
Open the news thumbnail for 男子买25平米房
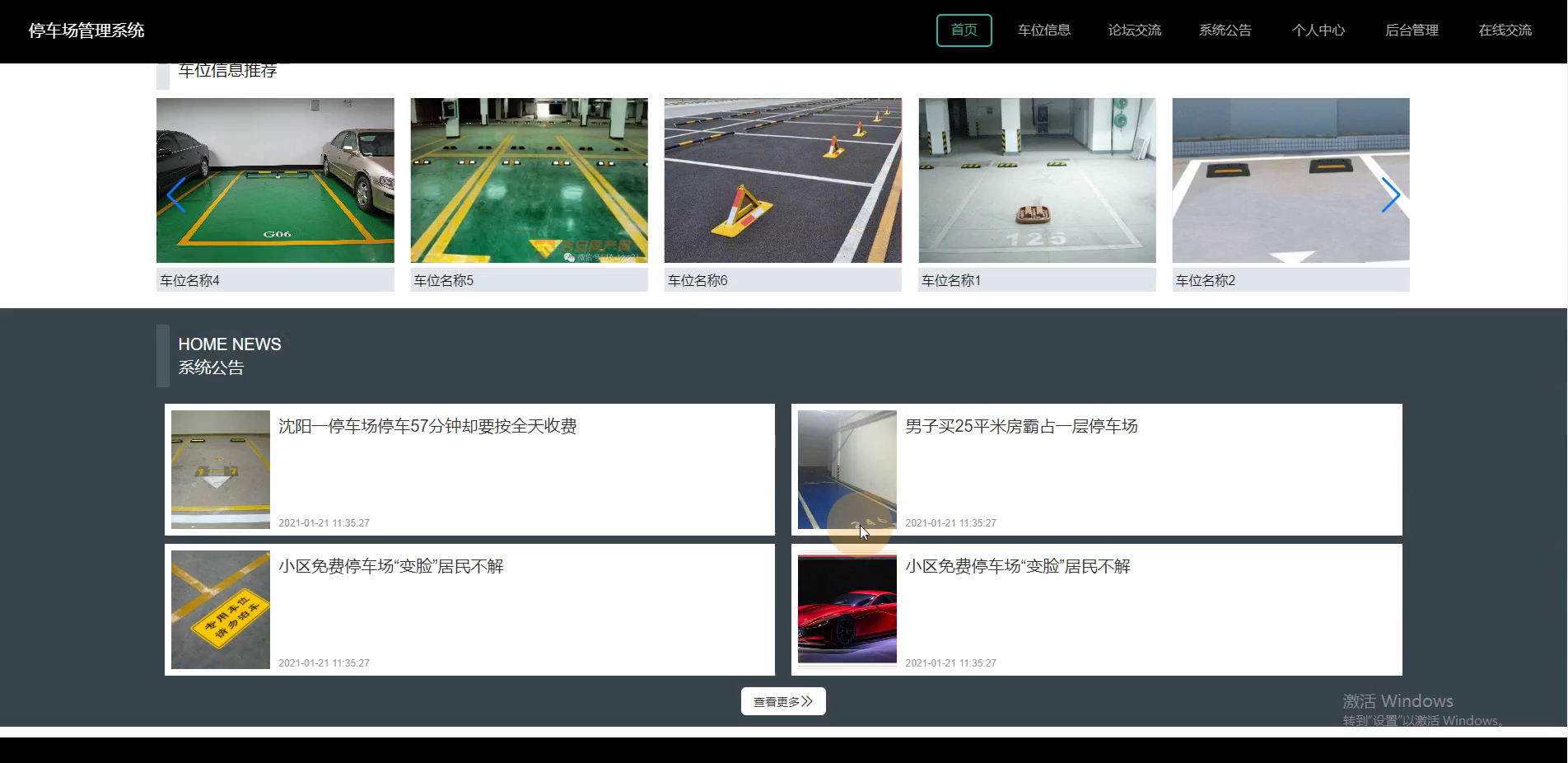click(847, 470)
